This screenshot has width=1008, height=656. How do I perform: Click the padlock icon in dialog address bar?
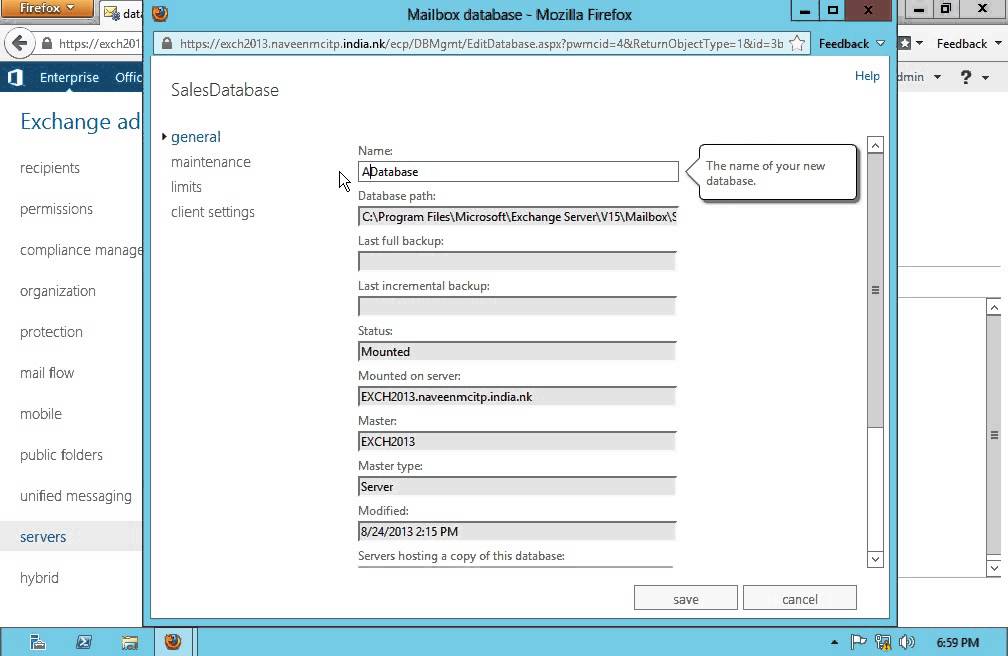click(167, 44)
